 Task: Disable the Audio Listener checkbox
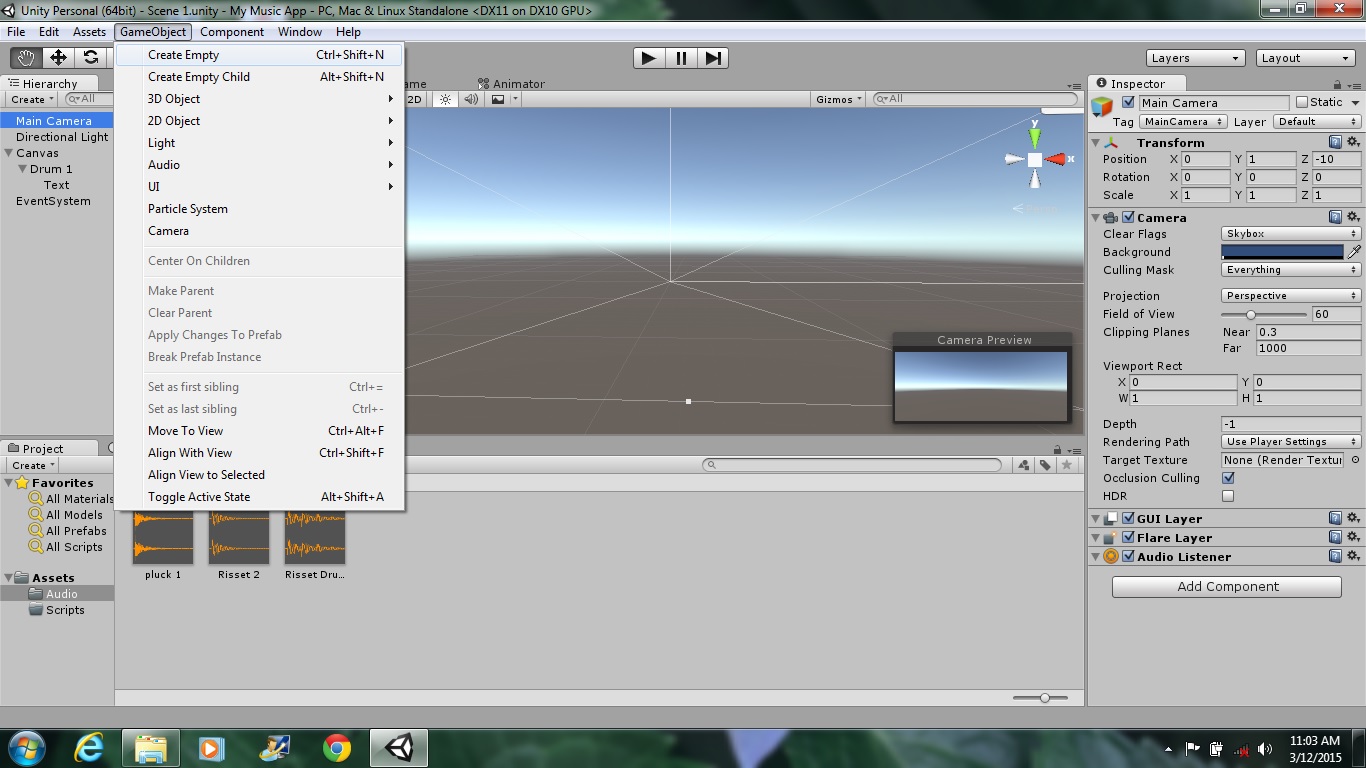click(1128, 556)
